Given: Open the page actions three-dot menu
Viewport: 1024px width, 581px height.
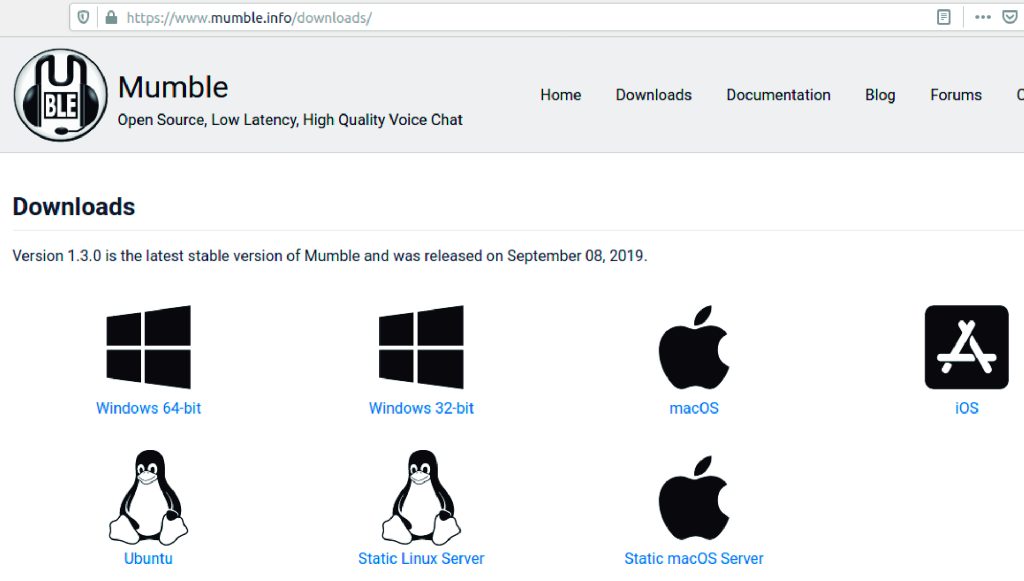Looking at the screenshot, I should point(983,18).
